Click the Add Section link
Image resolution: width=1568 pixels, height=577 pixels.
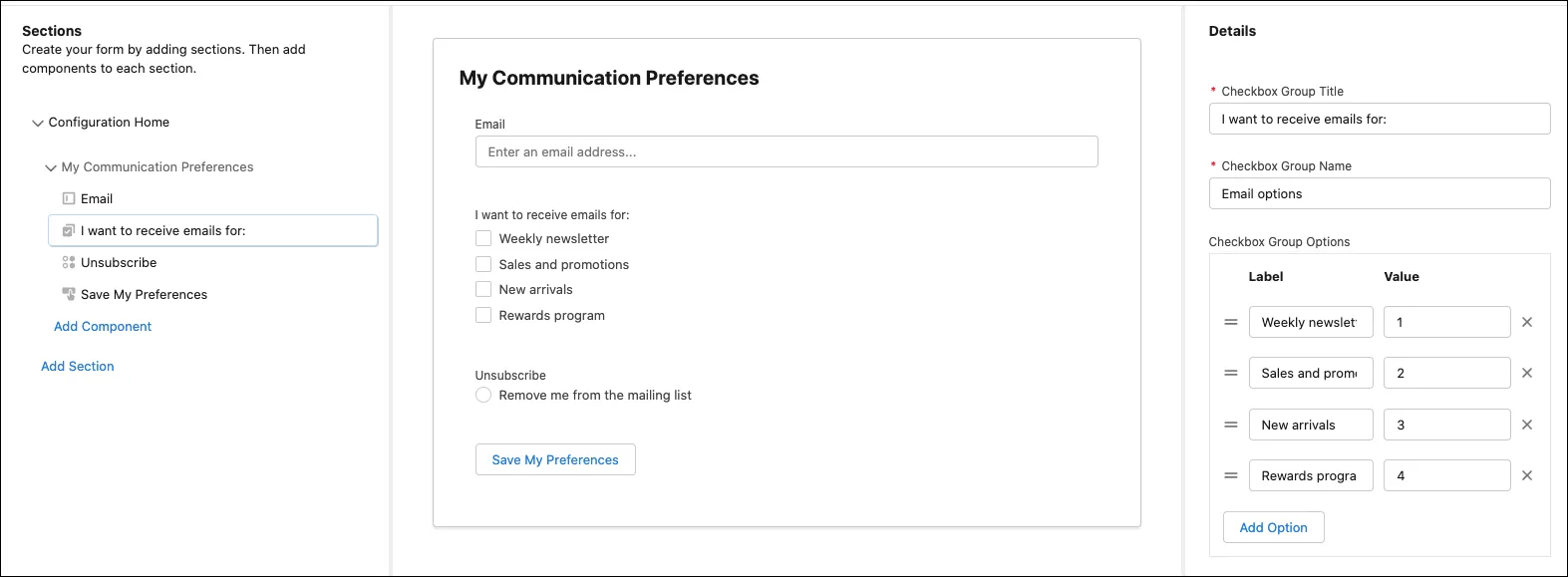[78, 366]
